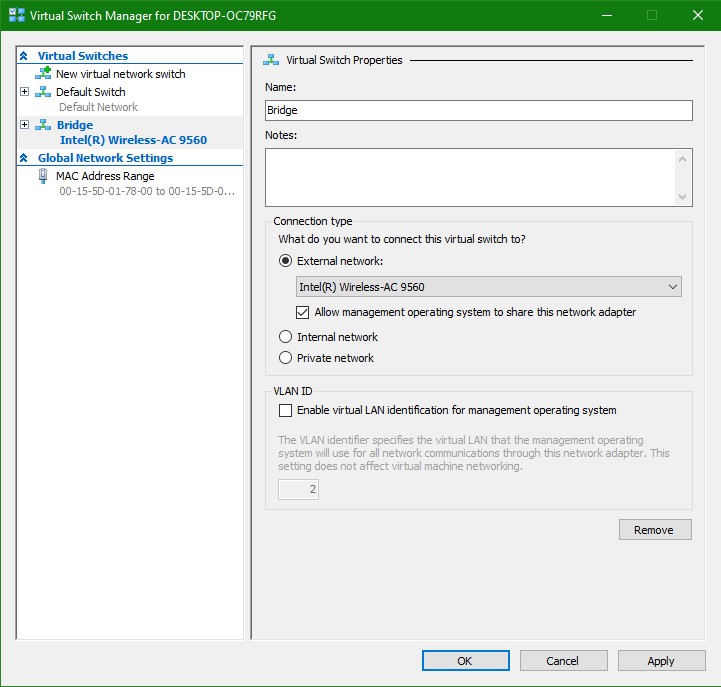The image size is (721, 687).
Task: Open the Intel(R) Wireless-AC 9560 adapter dropdown
Action: click(x=489, y=287)
